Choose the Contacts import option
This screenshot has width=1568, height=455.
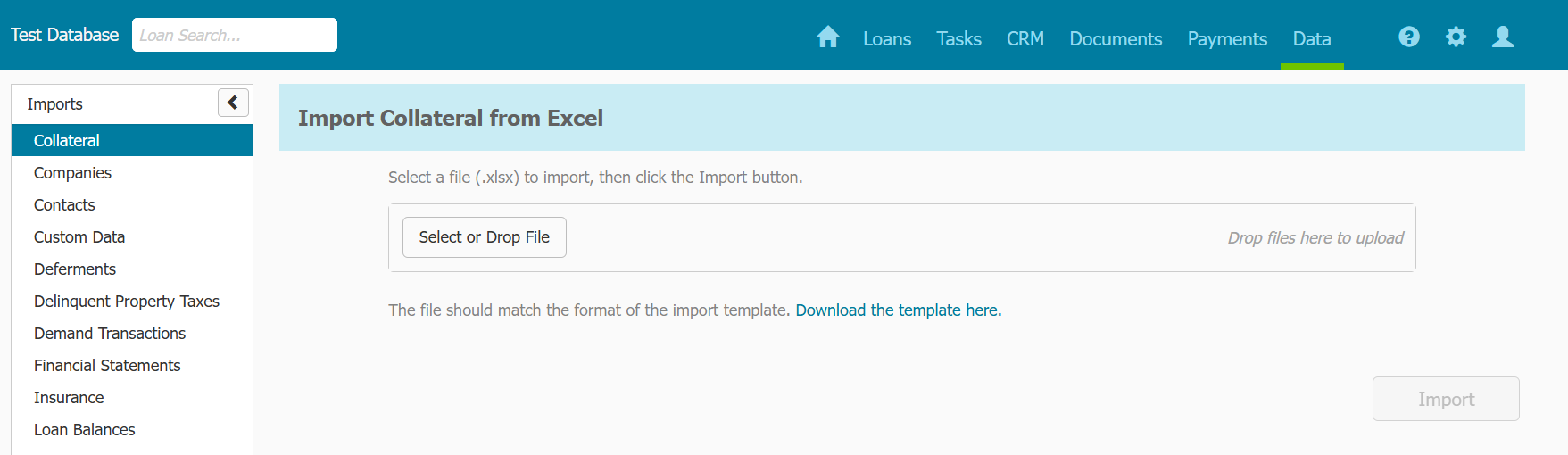pos(64,205)
